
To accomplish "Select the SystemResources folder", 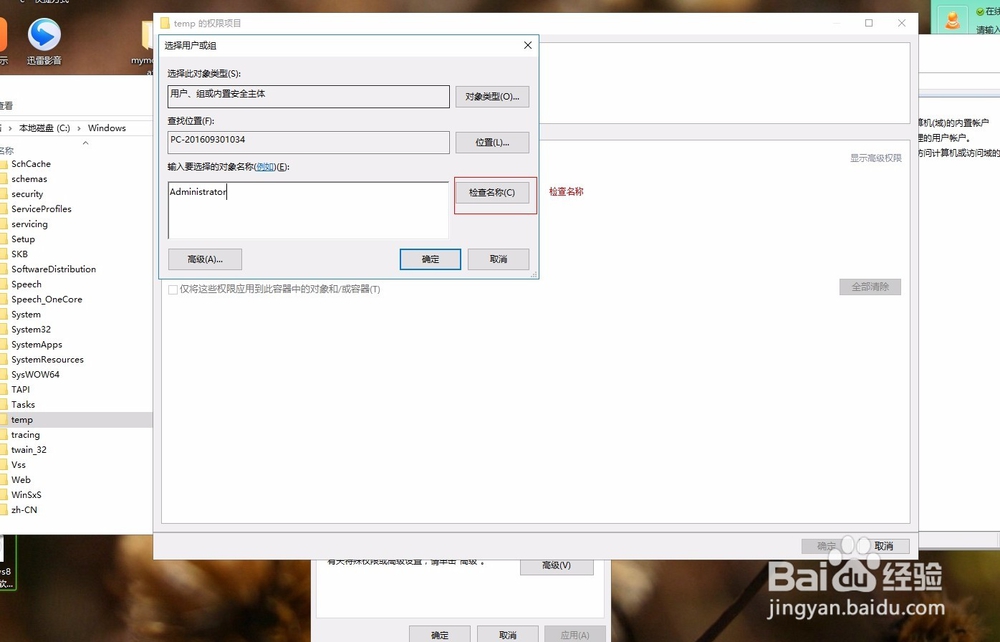I will click(47, 360).
